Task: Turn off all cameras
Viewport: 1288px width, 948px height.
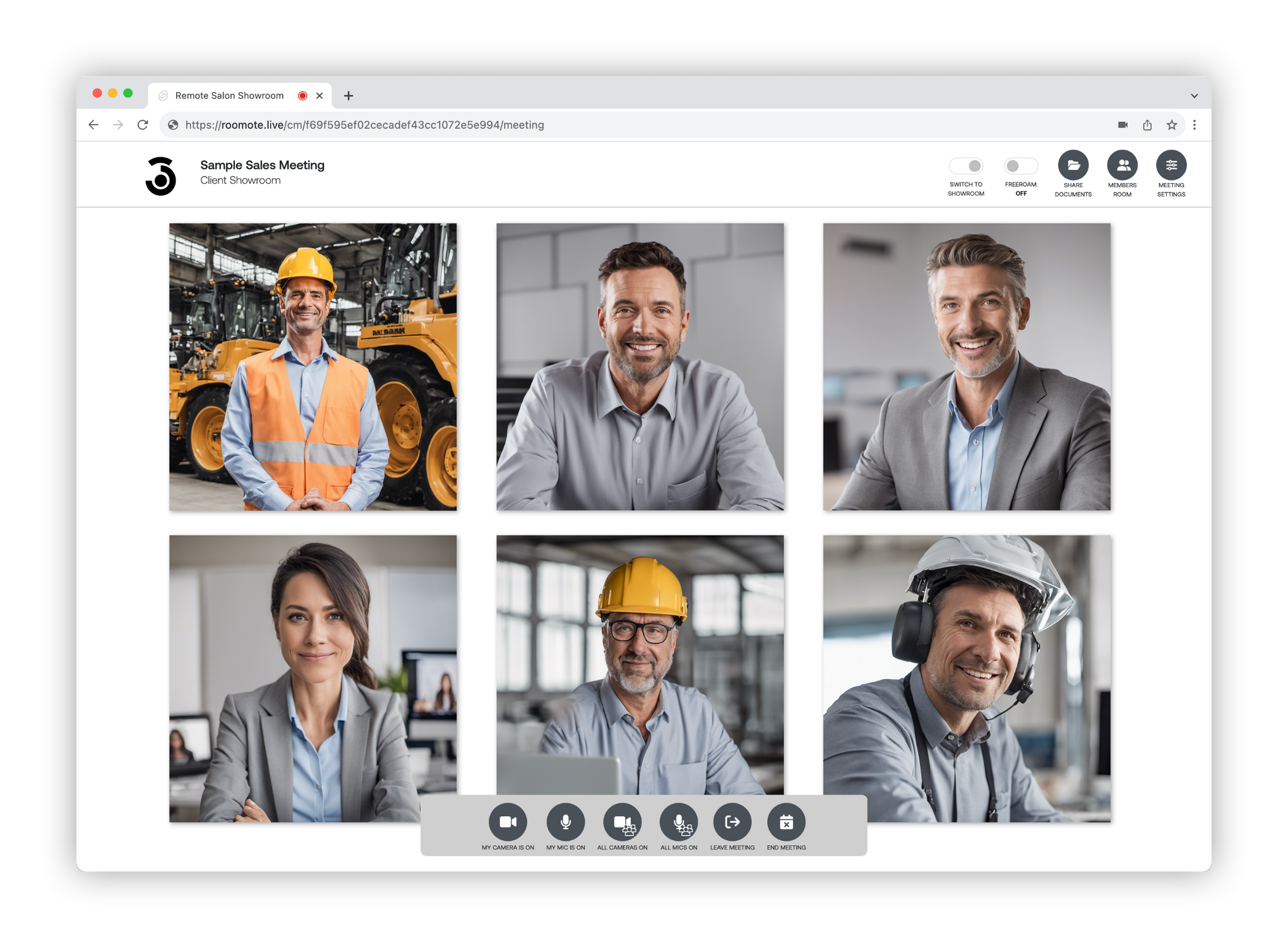Action: tap(623, 821)
